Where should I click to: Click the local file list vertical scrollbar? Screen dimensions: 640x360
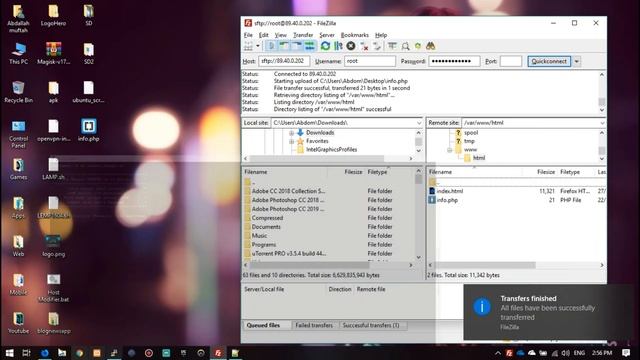[418, 214]
